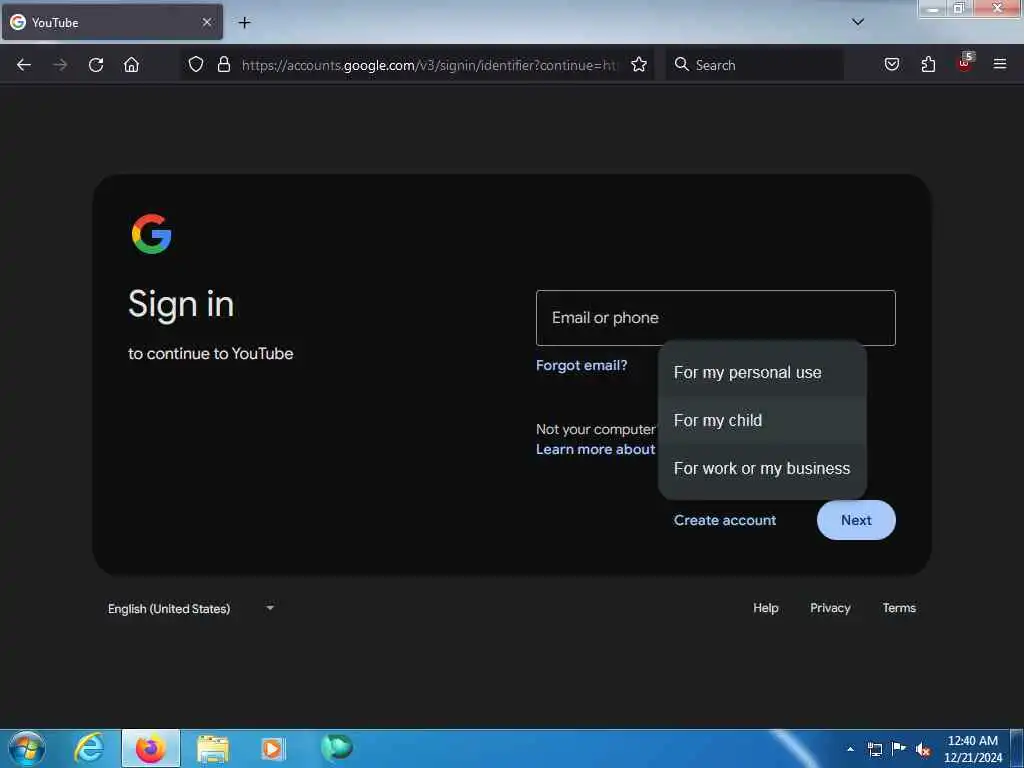
Task: Open Windows Explorer folder icon
Action: point(213,748)
